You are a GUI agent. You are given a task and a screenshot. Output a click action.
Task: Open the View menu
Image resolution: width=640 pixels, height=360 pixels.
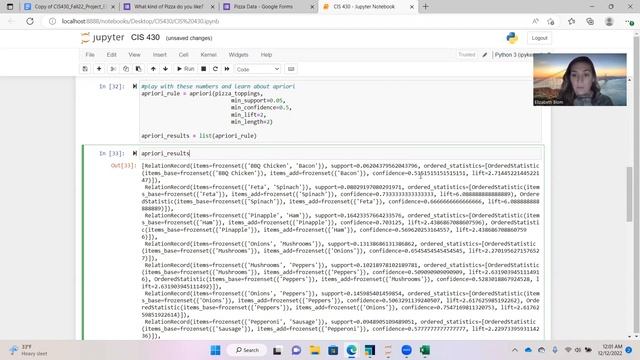click(x=134, y=55)
